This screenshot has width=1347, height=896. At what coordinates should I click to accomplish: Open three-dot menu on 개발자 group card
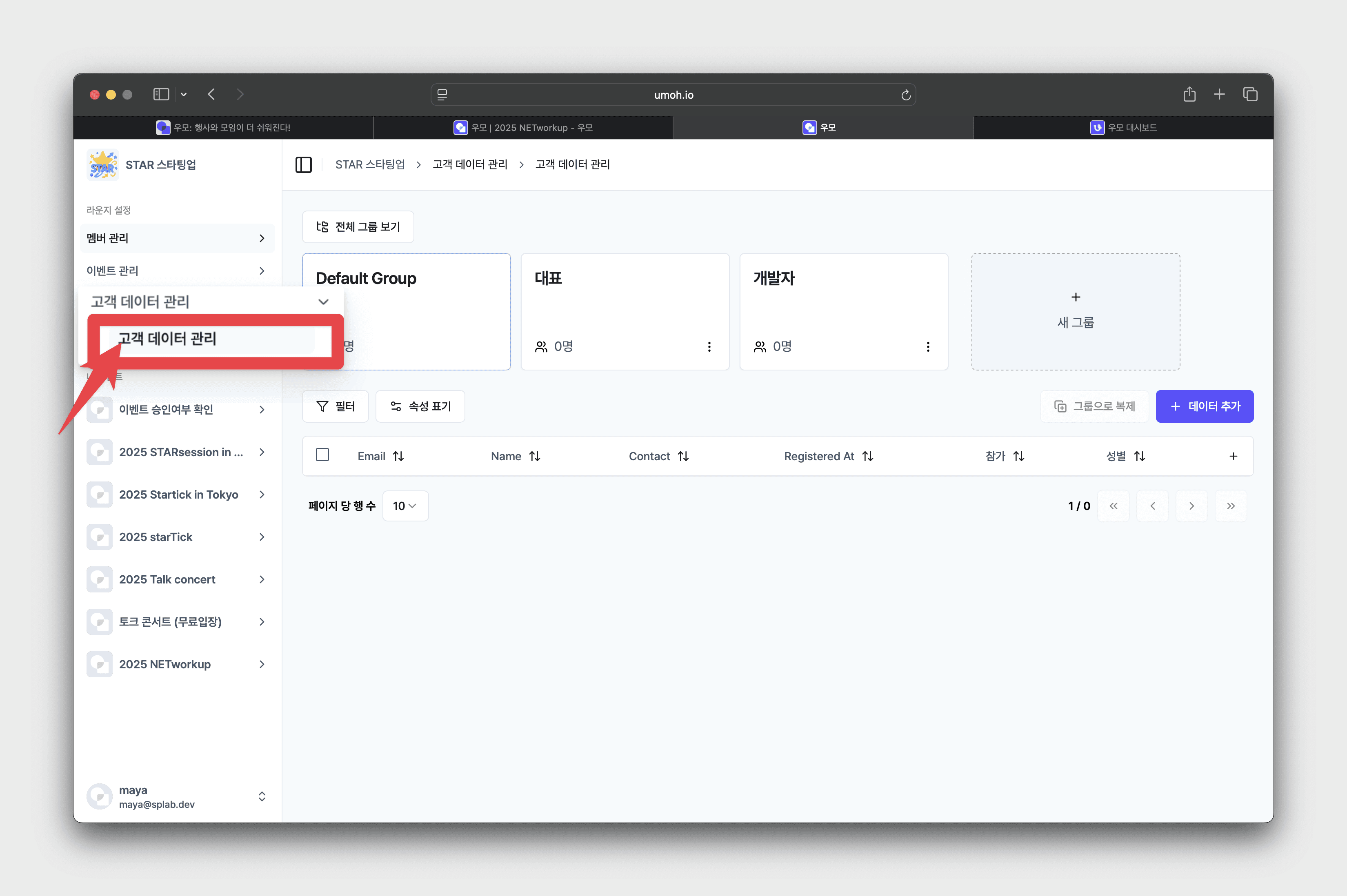click(x=927, y=347)
